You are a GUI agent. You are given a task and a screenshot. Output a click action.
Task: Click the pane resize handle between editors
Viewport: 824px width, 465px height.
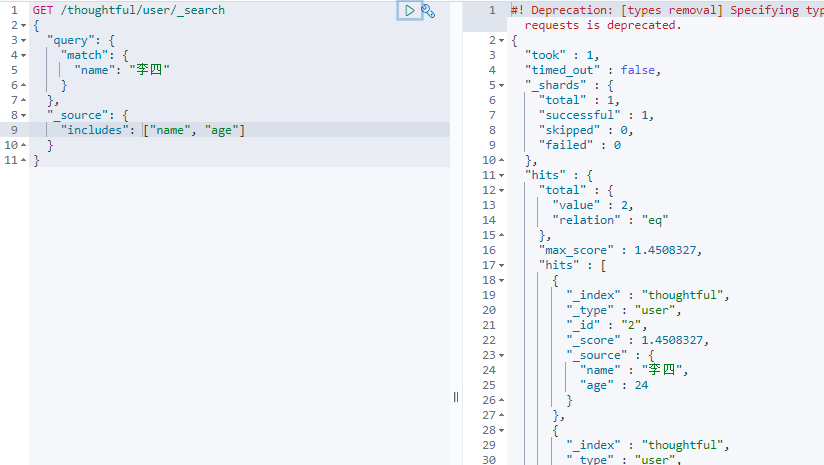456,397
